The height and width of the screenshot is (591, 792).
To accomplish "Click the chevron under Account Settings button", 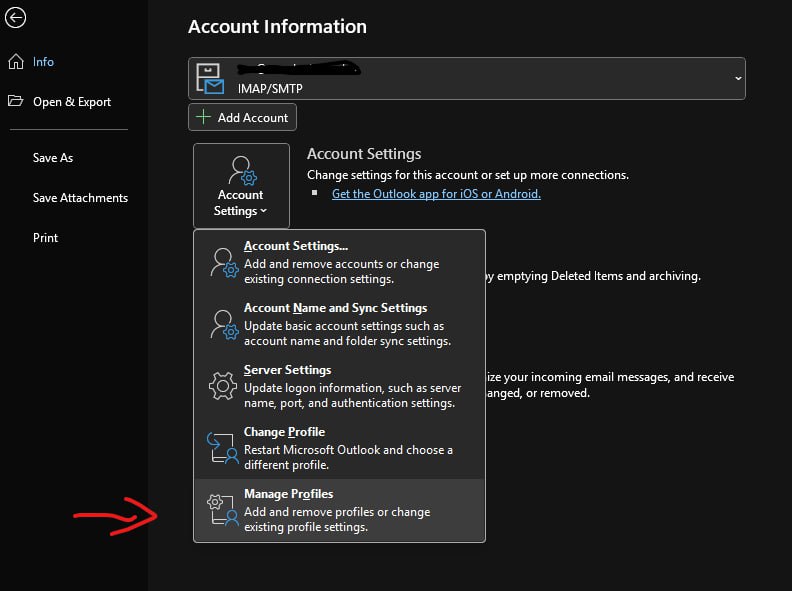I will point(264,211).
